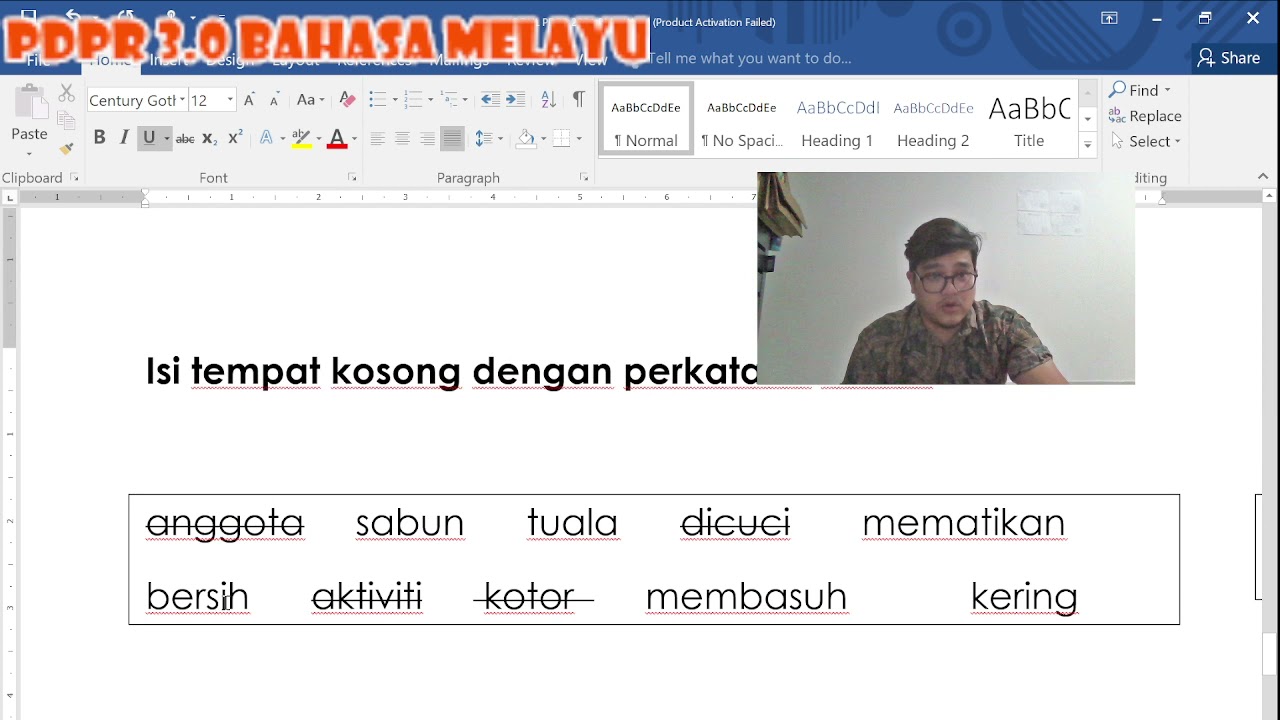1280x720 pixels.
Task: Toggle Bold formatting
Action: coord(99,138)
